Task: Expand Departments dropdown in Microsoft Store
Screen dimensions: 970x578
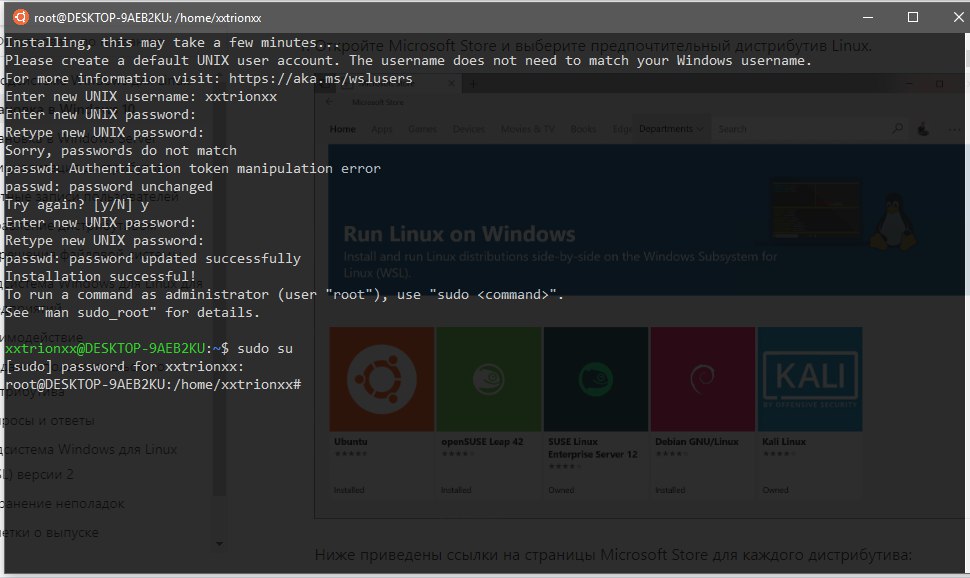Action: [671, 129]
